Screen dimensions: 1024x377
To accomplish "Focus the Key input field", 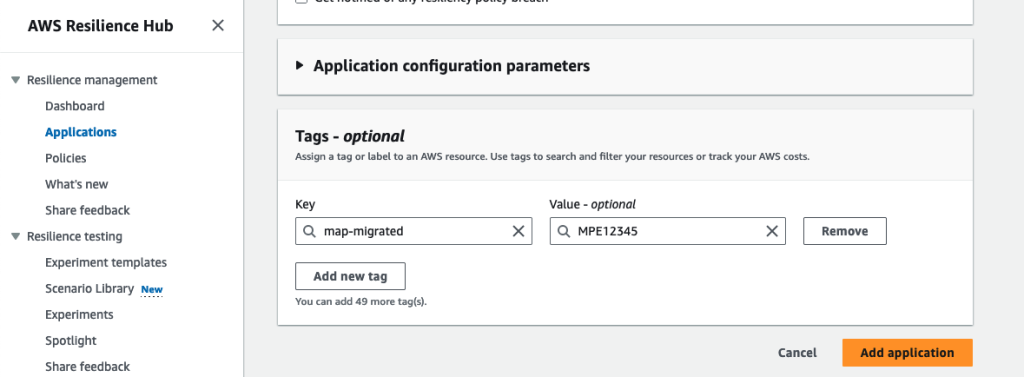I will tap(413, 231).
